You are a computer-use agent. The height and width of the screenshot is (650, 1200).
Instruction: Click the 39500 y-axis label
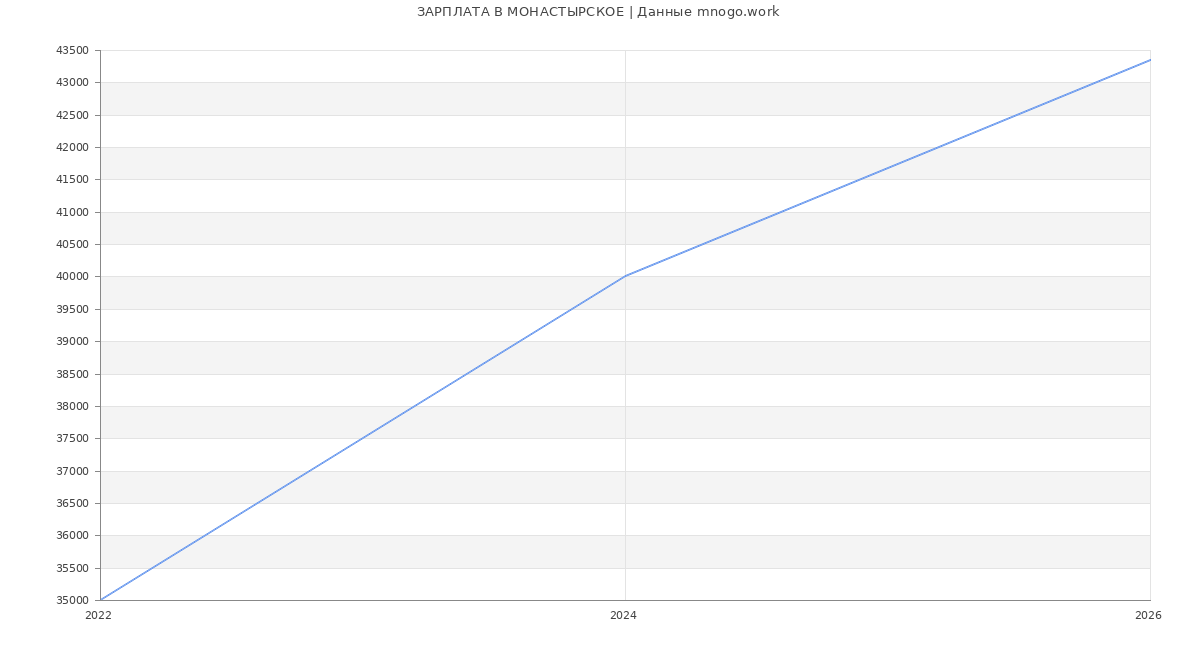click(x=72, y=309)
